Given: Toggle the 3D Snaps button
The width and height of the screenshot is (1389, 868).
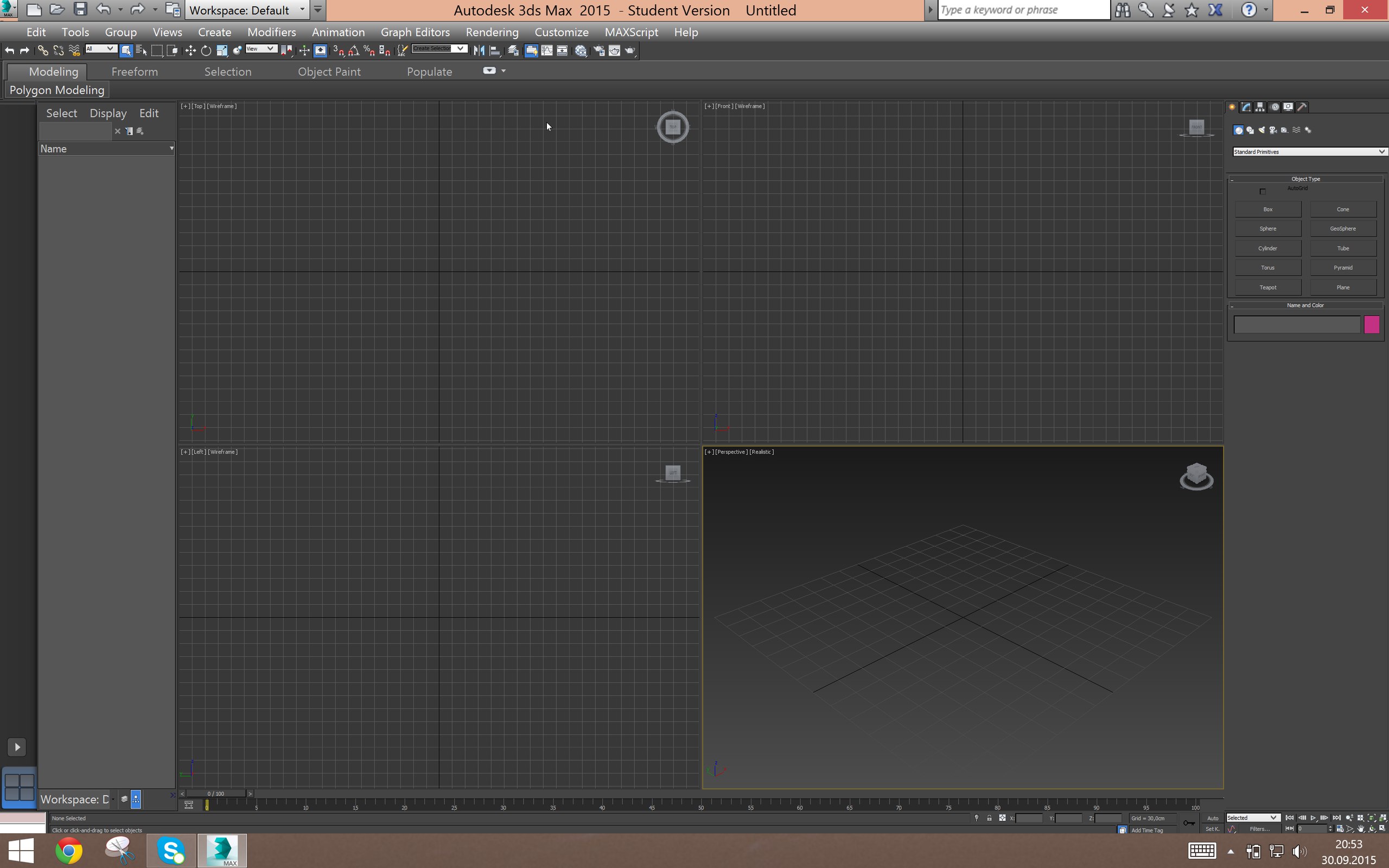Looking at the screenshot, I should click(339, 50).
